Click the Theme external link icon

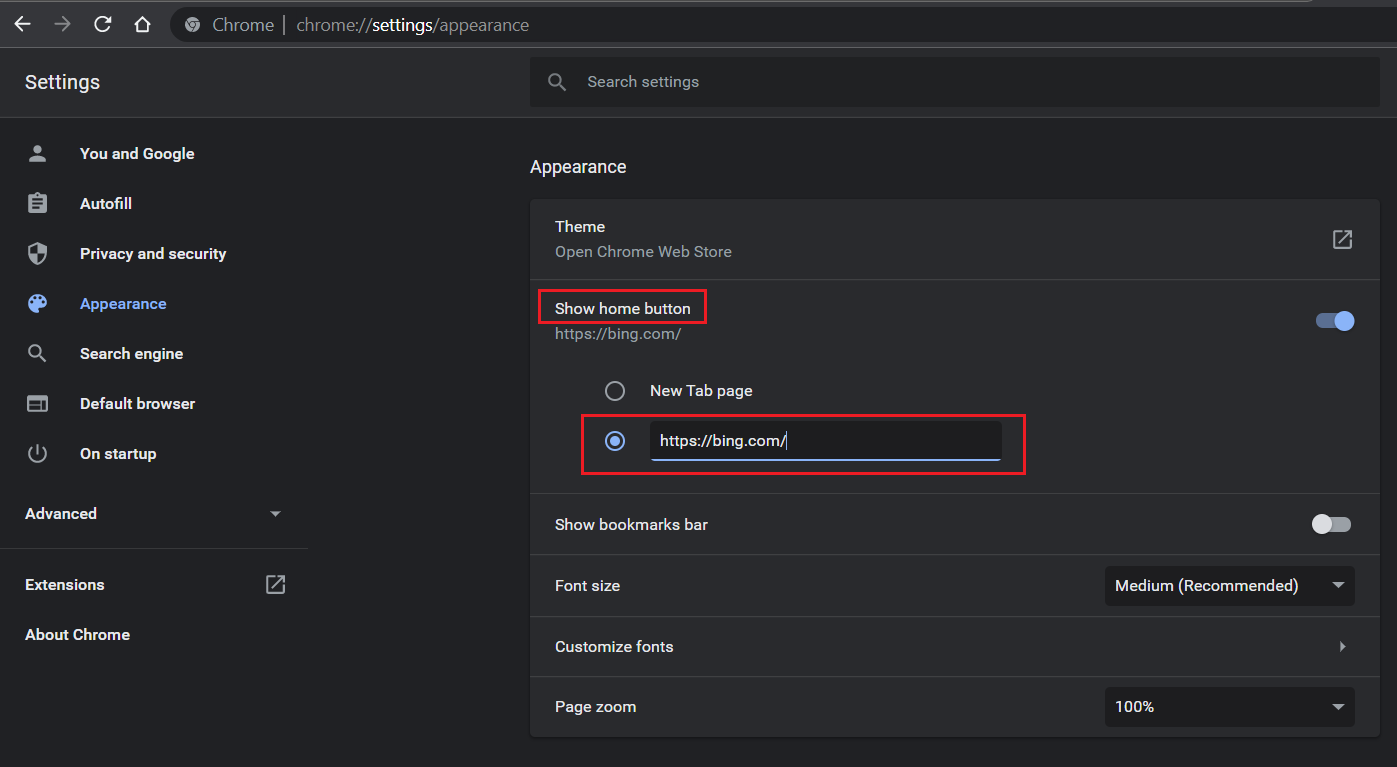pyautogui.click(x=1342, y=239)
